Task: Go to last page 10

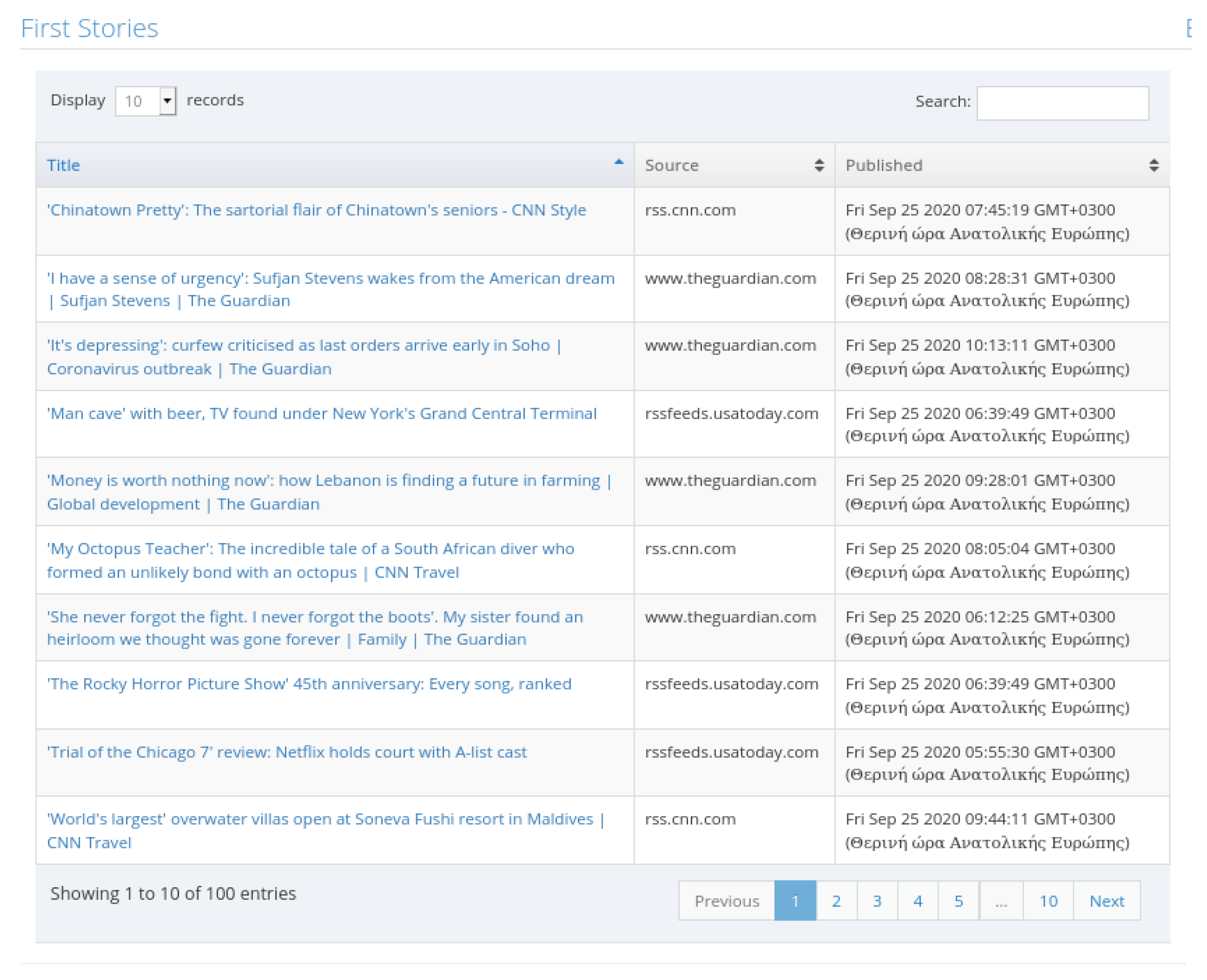Action: (1048, 900)
